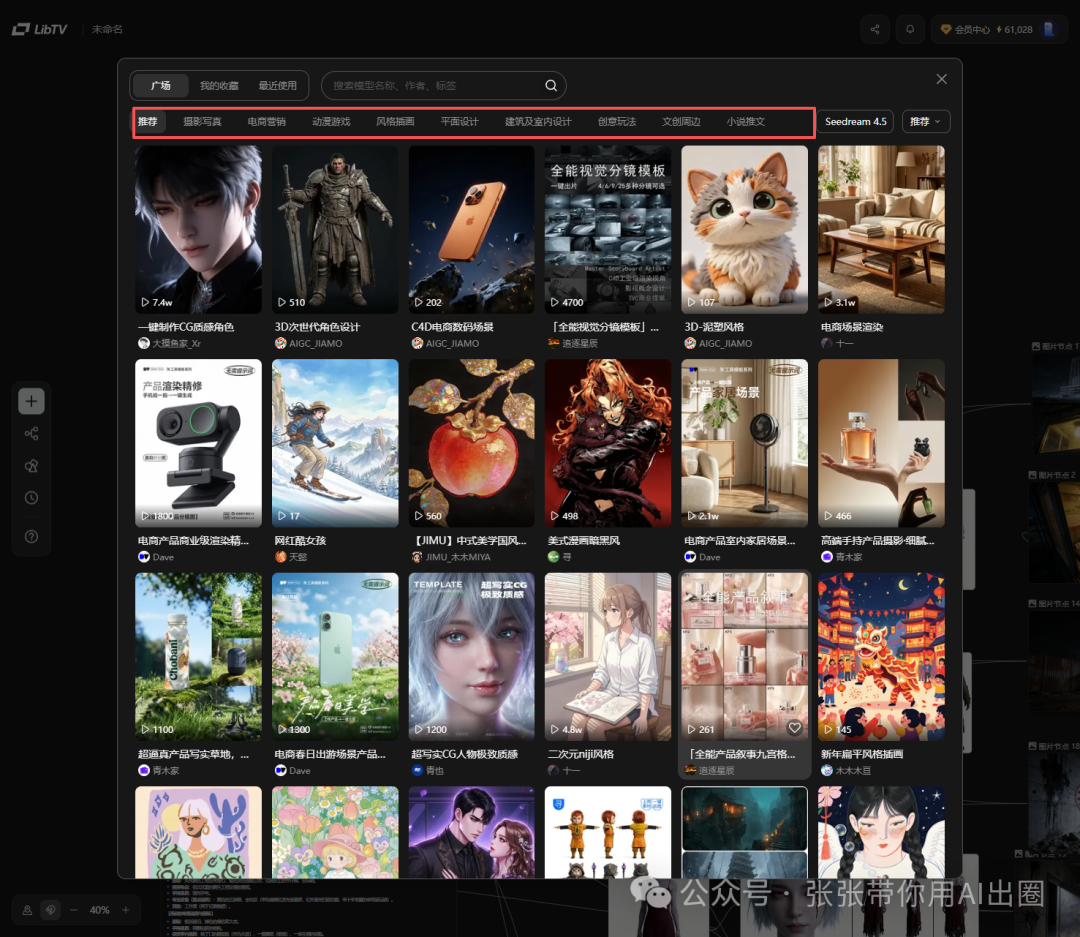Open the 推荐 sort dropdown
The height and width of the screenshot is (937, 1080).
tap(926, 122)
